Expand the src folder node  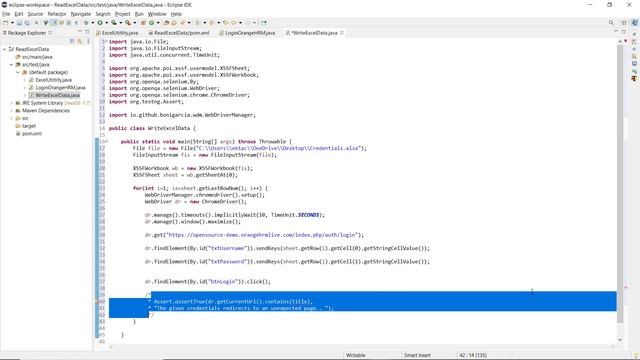pyautogui.click(x=11, y=118)
